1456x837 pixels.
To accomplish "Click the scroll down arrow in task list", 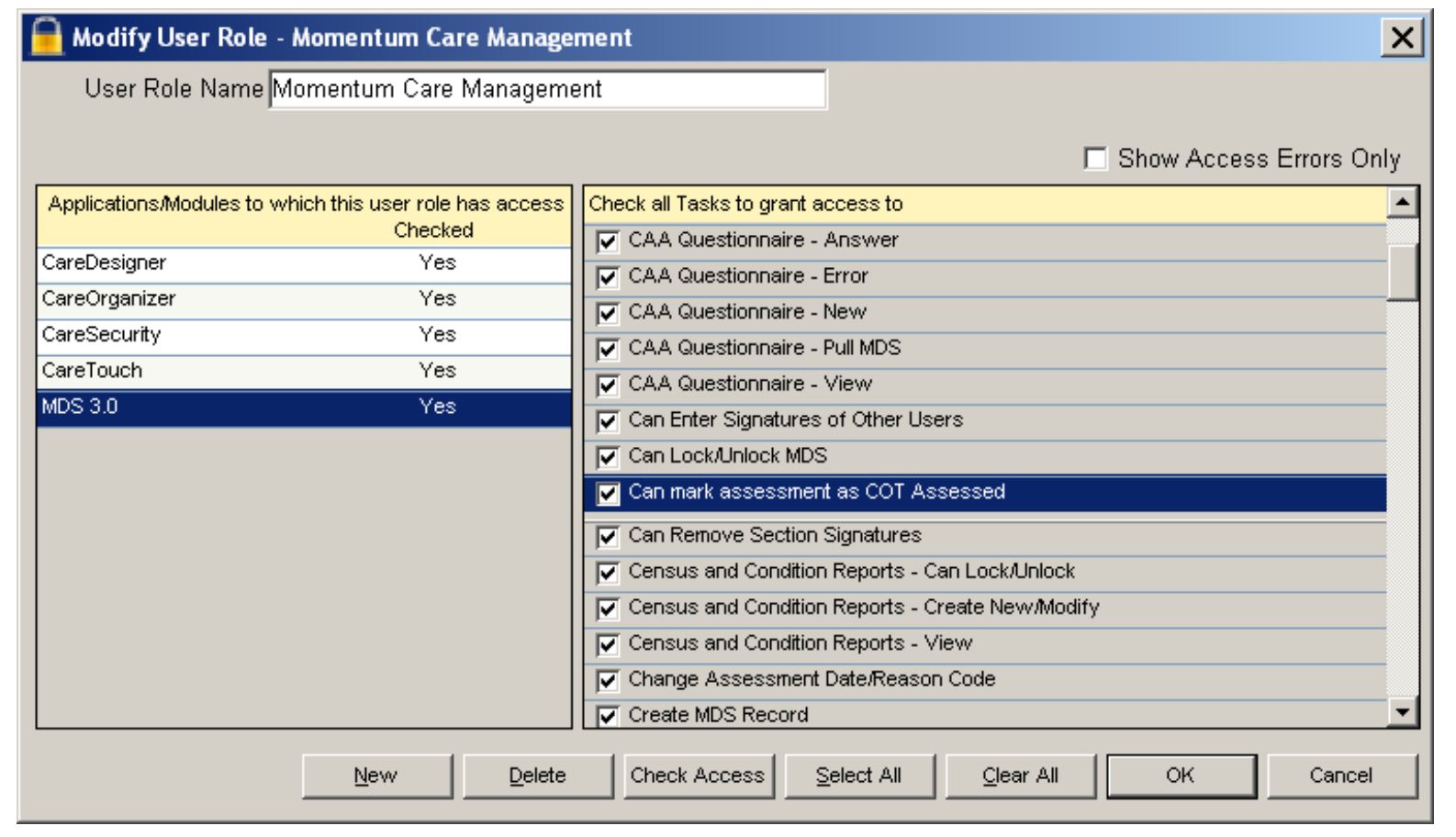I will coord(1402,711).
